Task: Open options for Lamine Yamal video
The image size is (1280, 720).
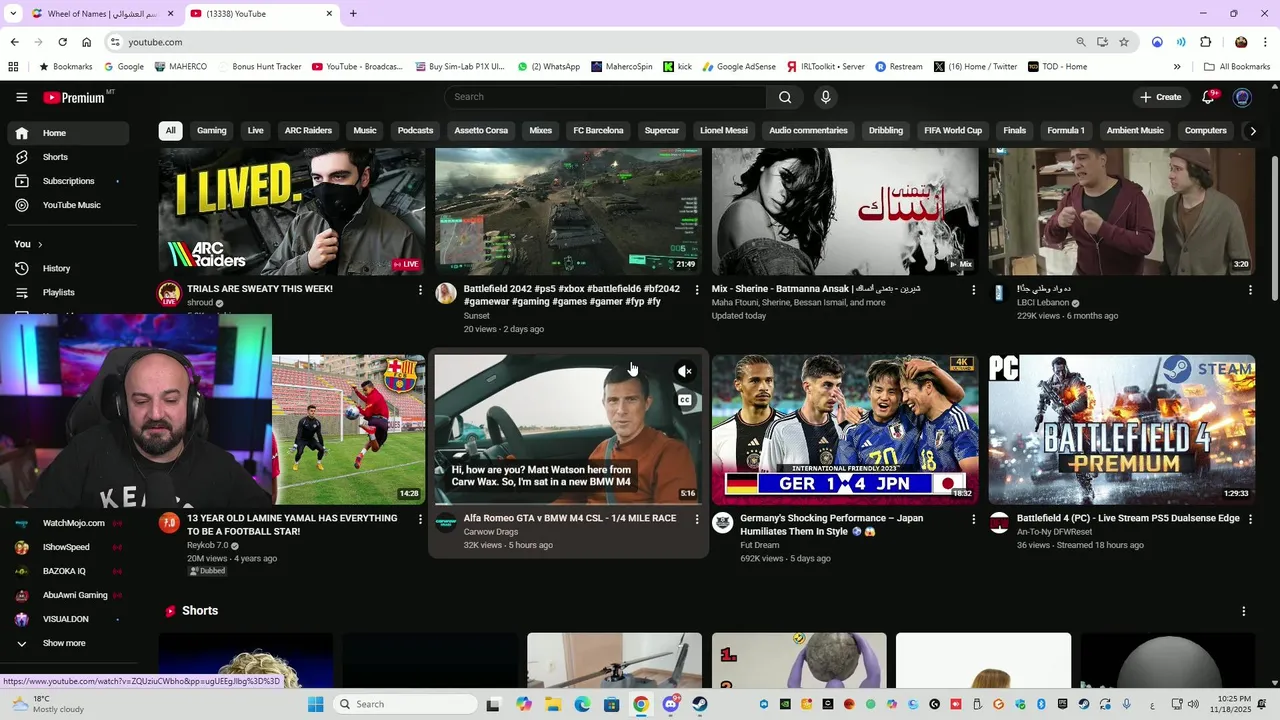Action: [x=420, y=520]
